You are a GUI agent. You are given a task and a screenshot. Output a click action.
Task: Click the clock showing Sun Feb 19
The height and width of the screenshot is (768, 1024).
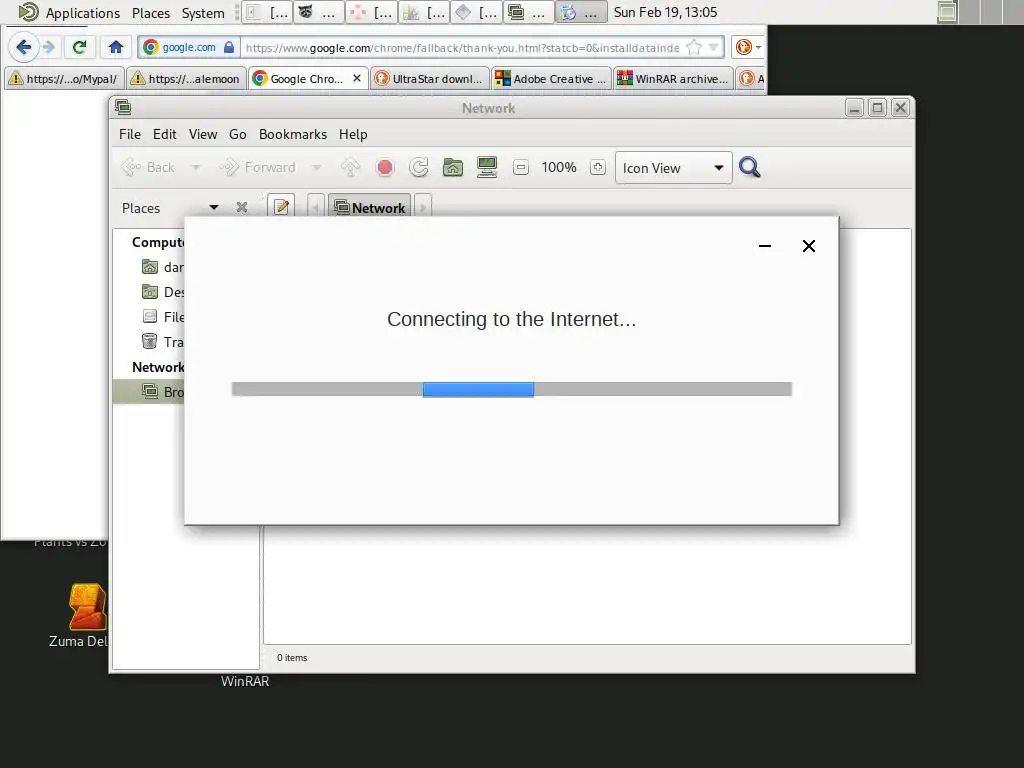point(665,12)
